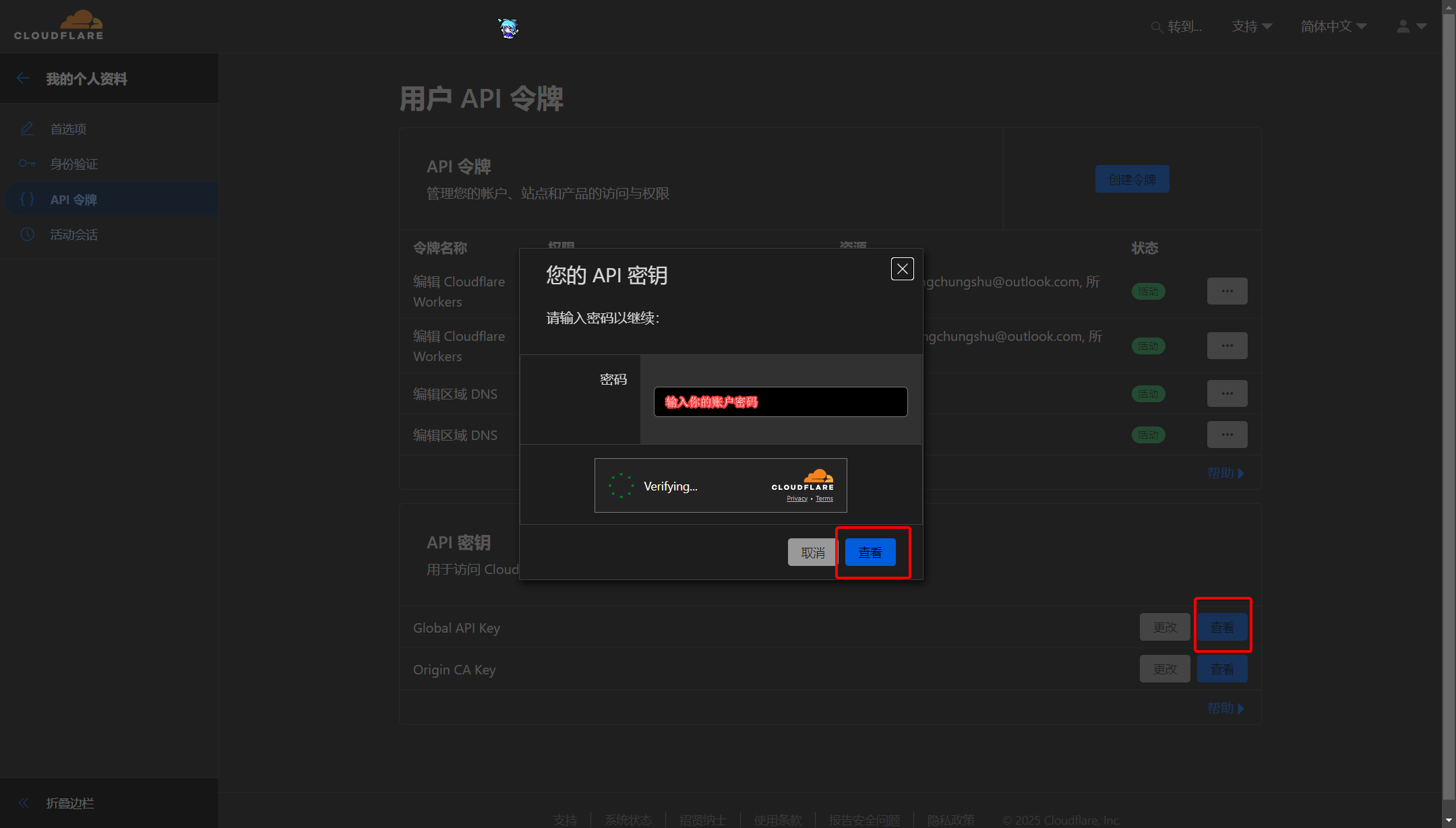Screen dimensions: 1456x828
Task: Click the key icon beside 身份验证
Action: (27, 164)
